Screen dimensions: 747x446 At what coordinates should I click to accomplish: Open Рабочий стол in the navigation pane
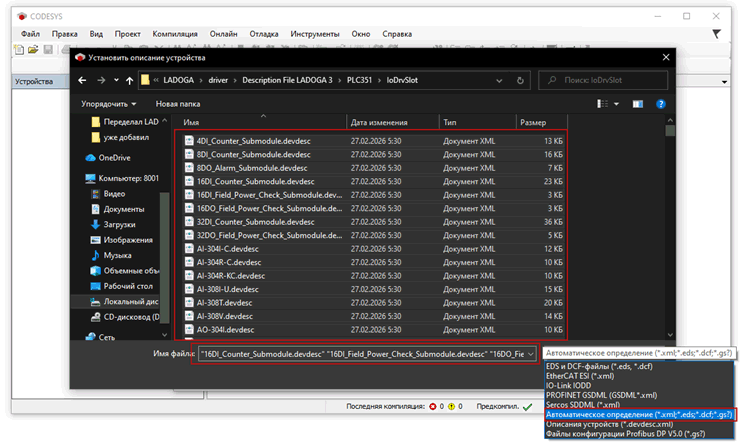pos(128,286)
